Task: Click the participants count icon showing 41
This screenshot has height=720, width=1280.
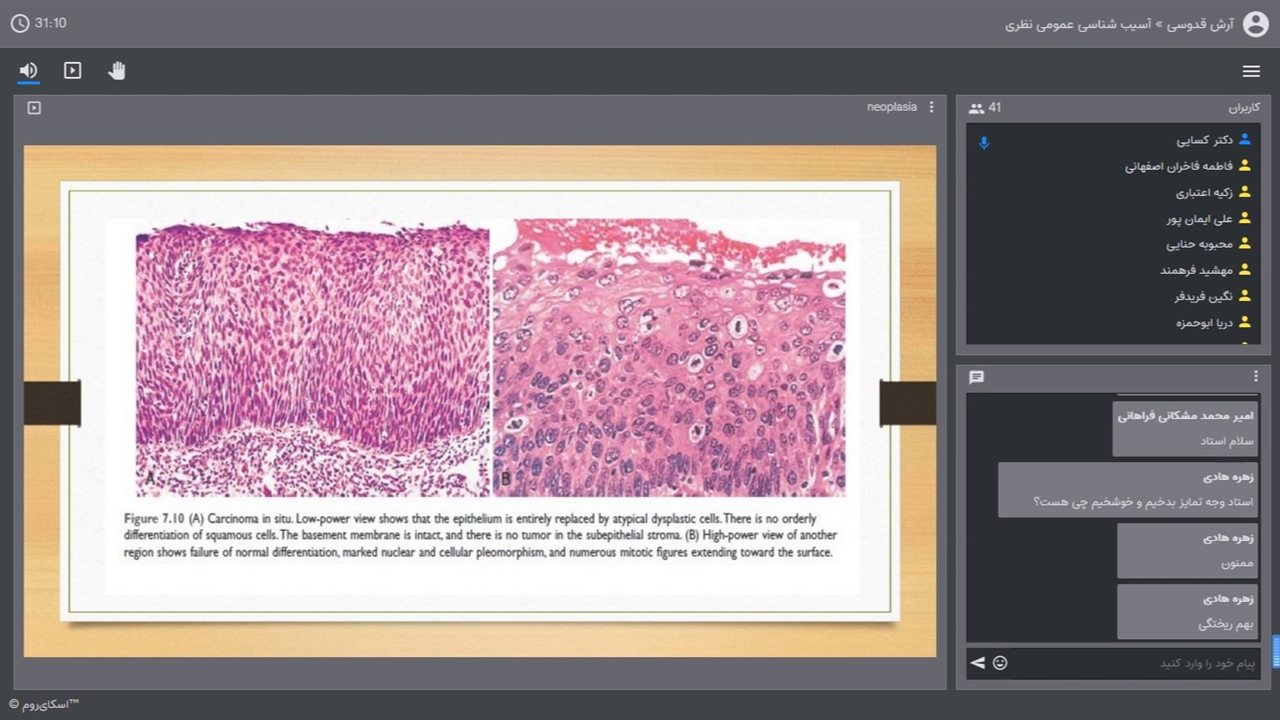Action: click(x=977, y=108)
